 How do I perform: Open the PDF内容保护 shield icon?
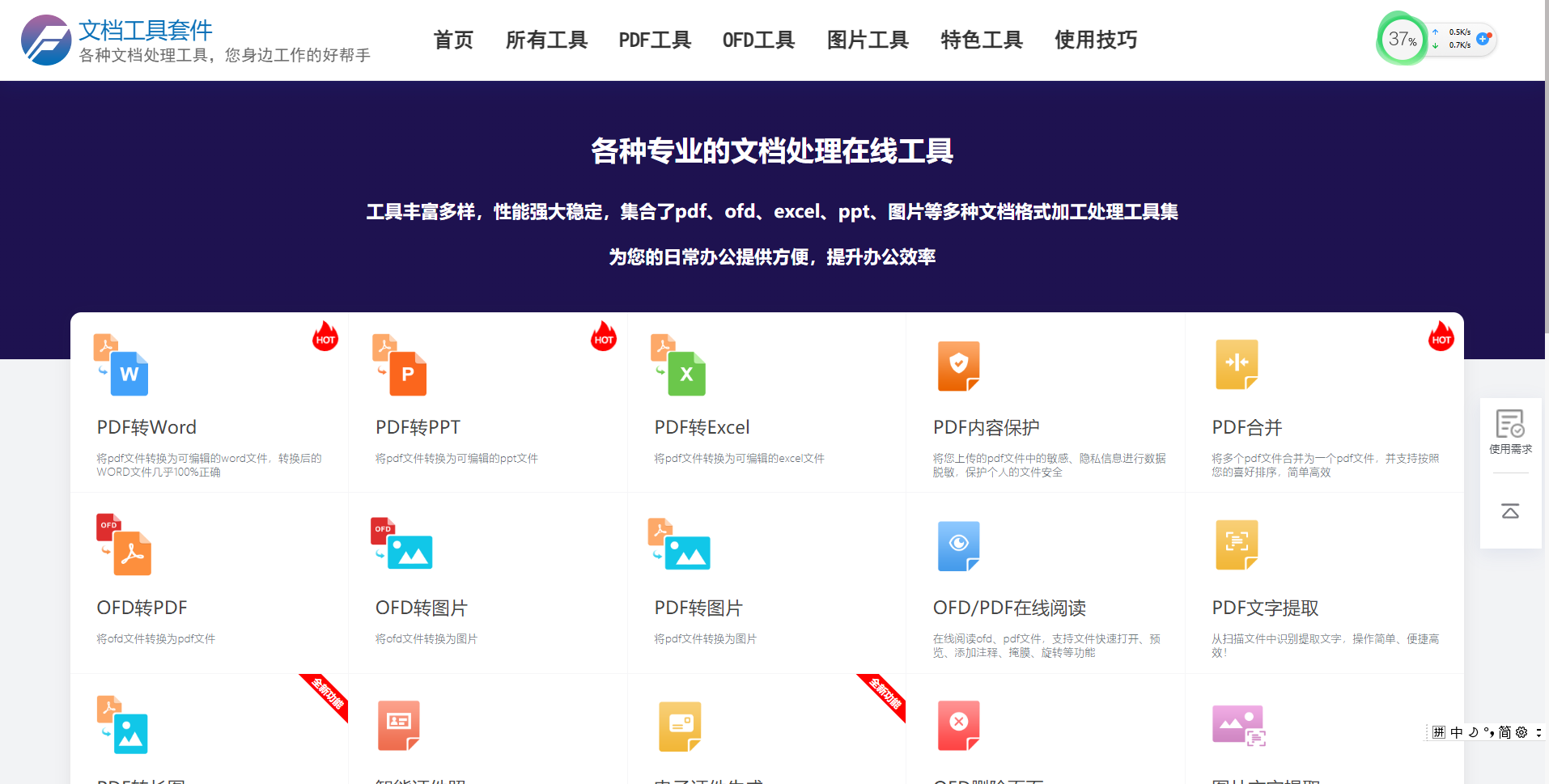959,365
